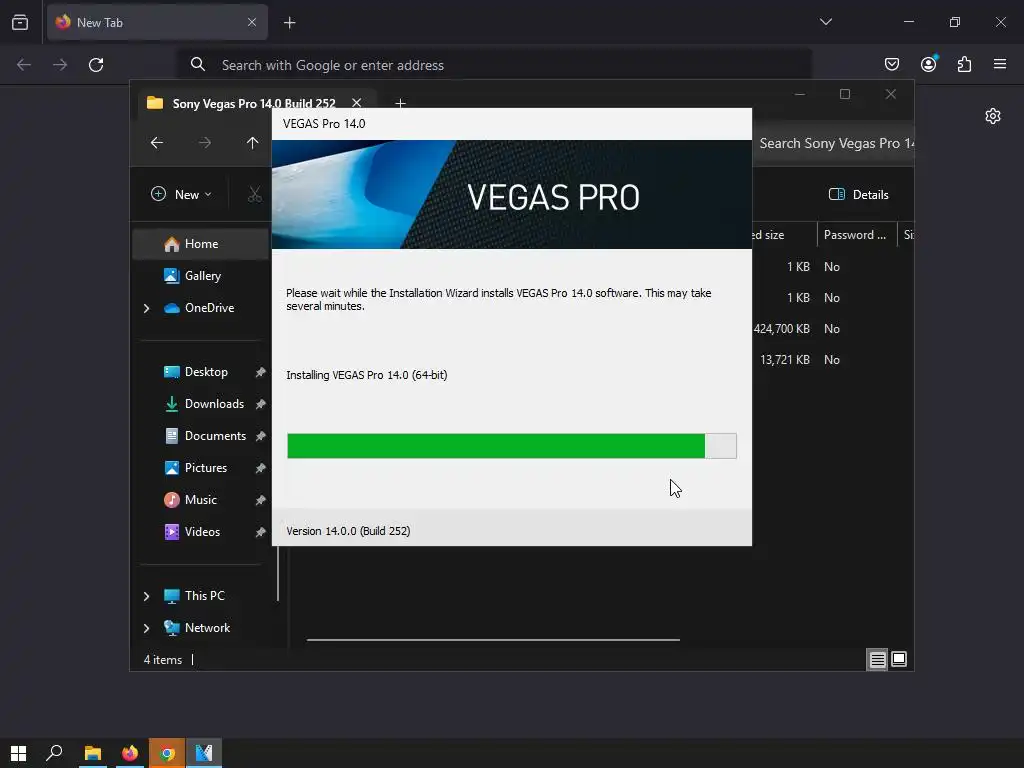Add a new File Explorer tab
Screen dimensions: 1024x768
(x=400, y=103)
